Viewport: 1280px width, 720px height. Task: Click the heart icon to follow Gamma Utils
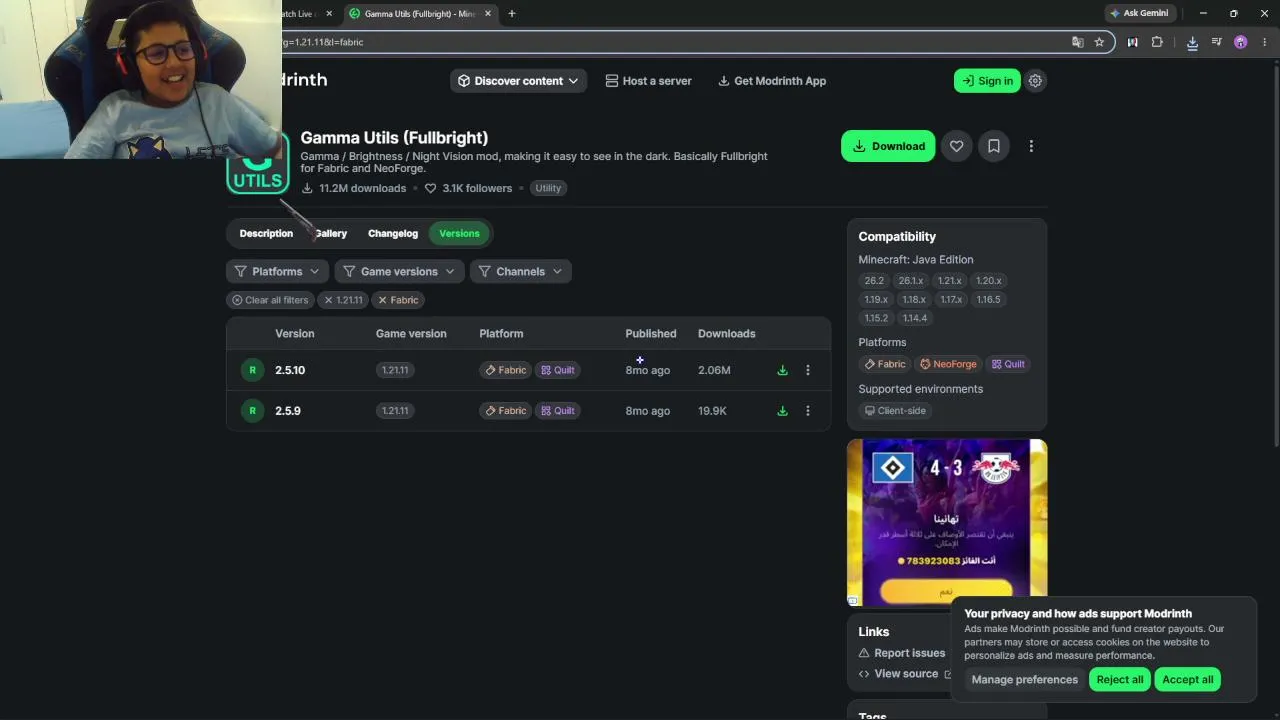(957, 146)
